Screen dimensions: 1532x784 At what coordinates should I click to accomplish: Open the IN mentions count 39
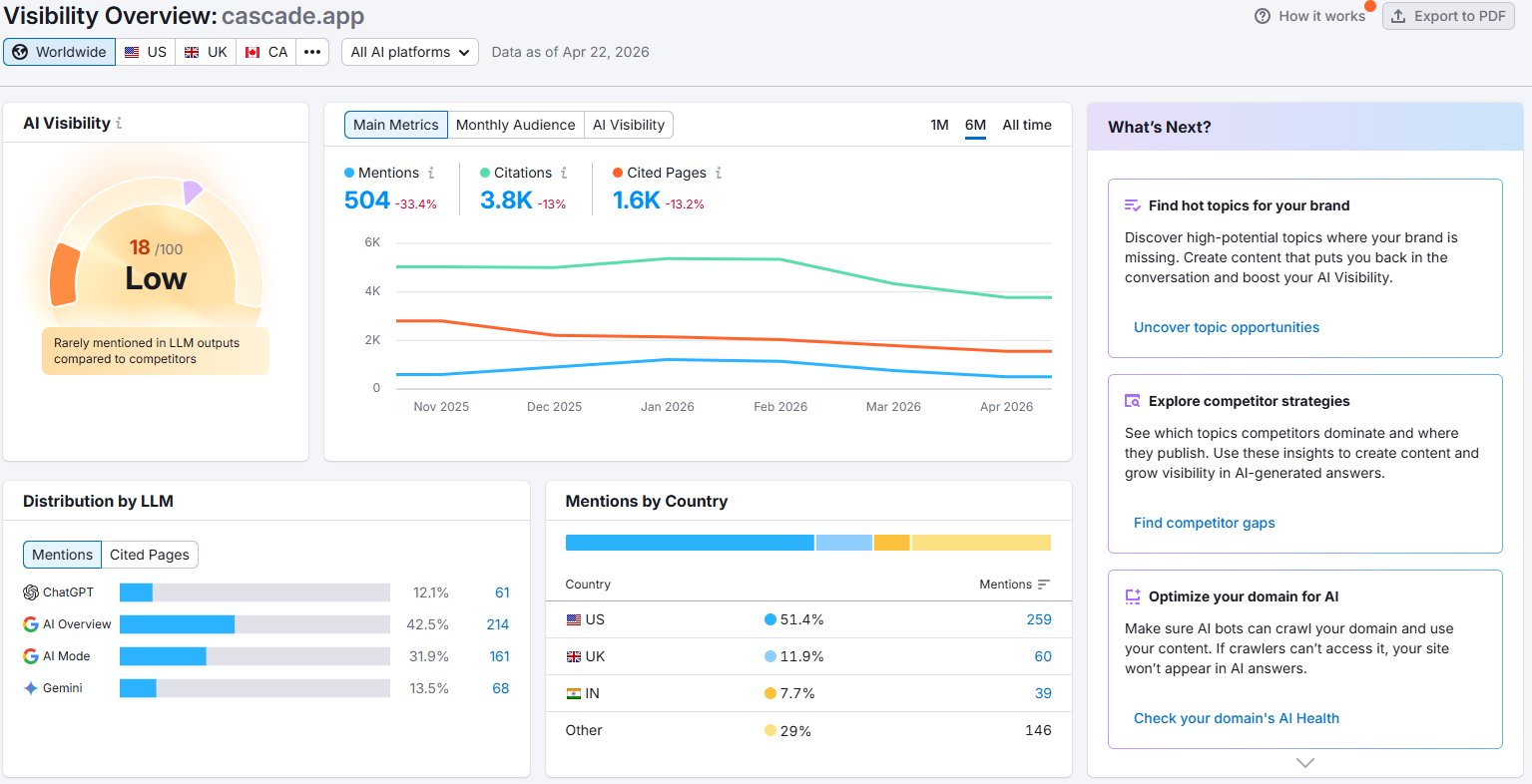pos(1043,693)
